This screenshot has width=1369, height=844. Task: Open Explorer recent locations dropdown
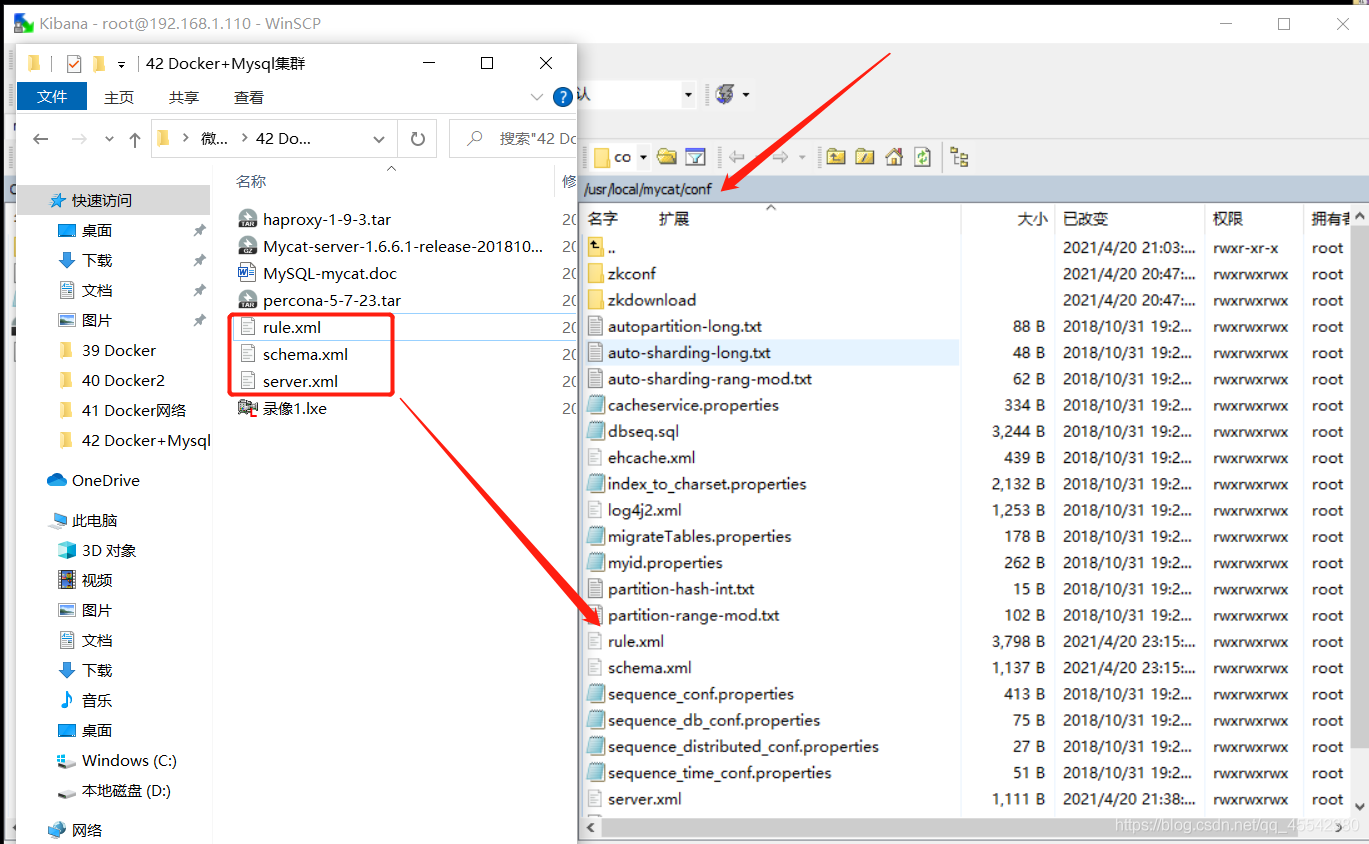109,140
